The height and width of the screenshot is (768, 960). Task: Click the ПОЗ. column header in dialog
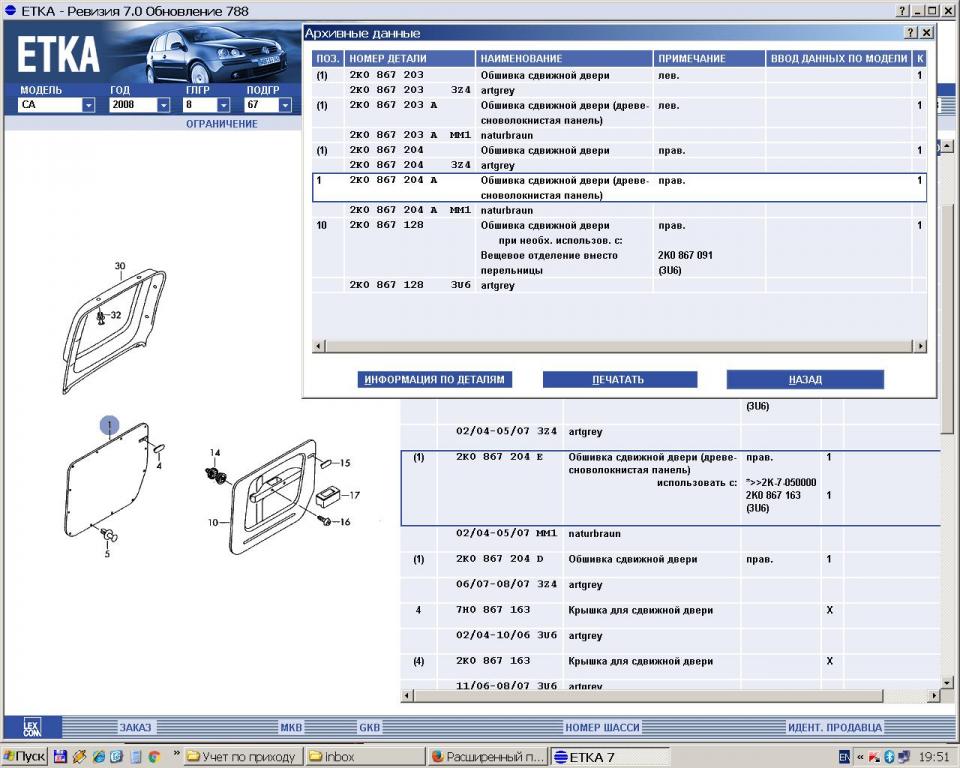click(x=328, y=59)
